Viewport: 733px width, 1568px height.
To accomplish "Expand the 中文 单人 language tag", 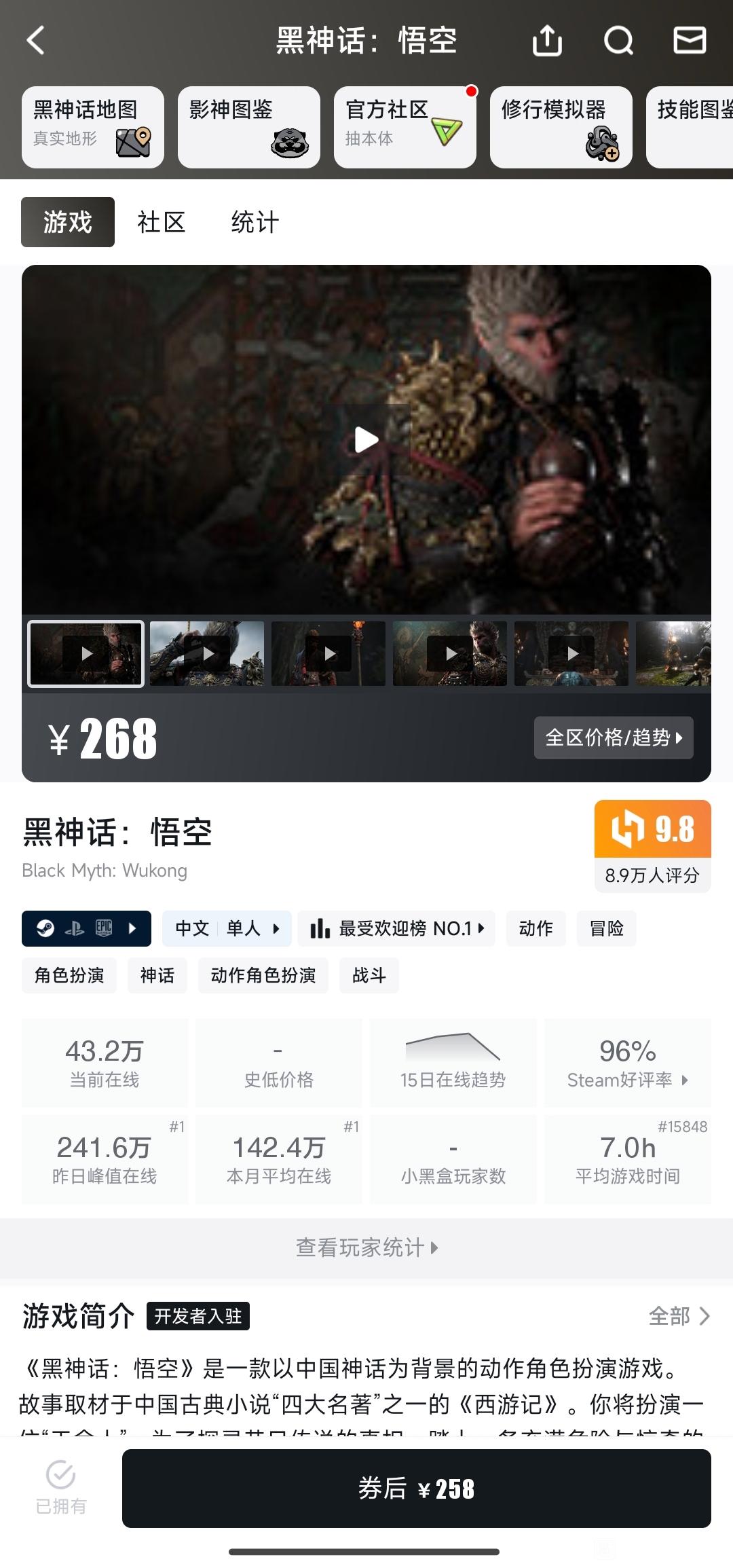I will (x=227, y=928).
